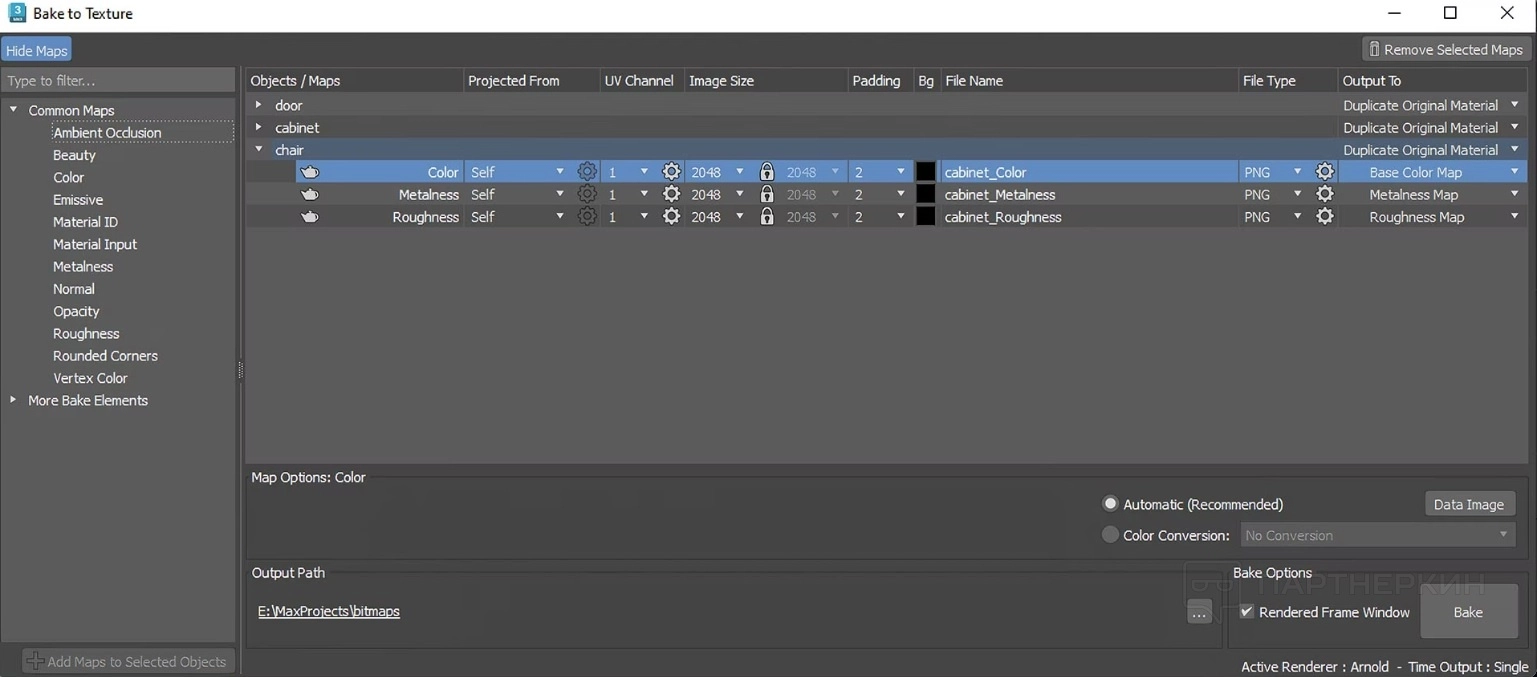Expand the cabinet object row
Image resolution: width=1537 pixels, height=677 pixels.
tap(258, 127)
